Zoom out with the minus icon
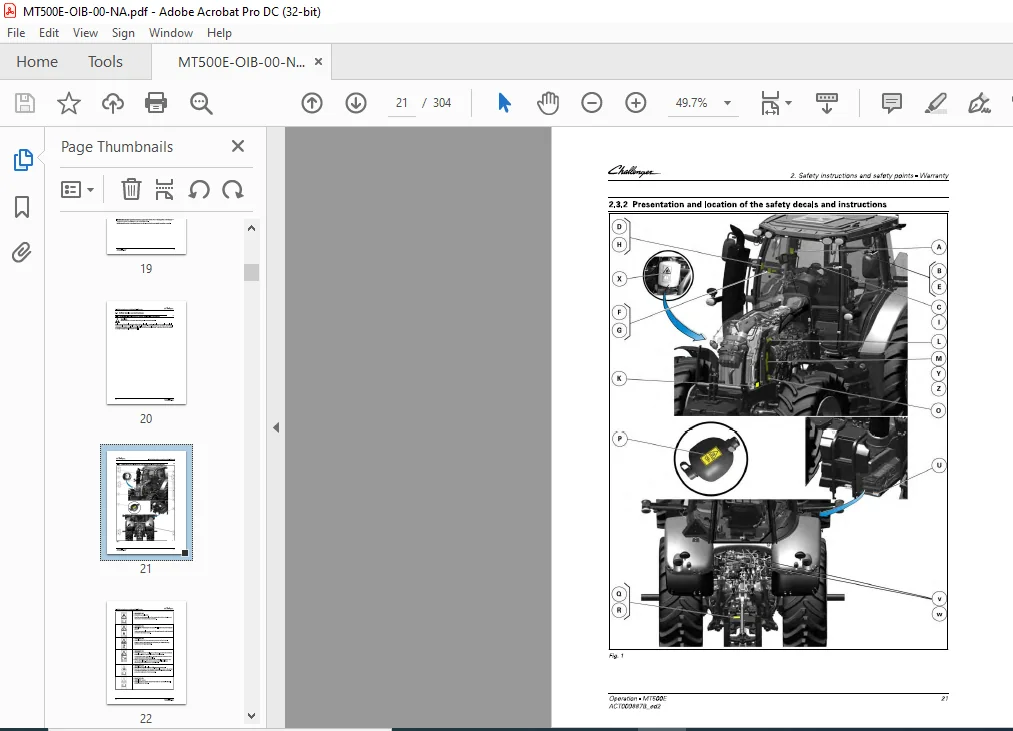 click(x=592, y=103)
